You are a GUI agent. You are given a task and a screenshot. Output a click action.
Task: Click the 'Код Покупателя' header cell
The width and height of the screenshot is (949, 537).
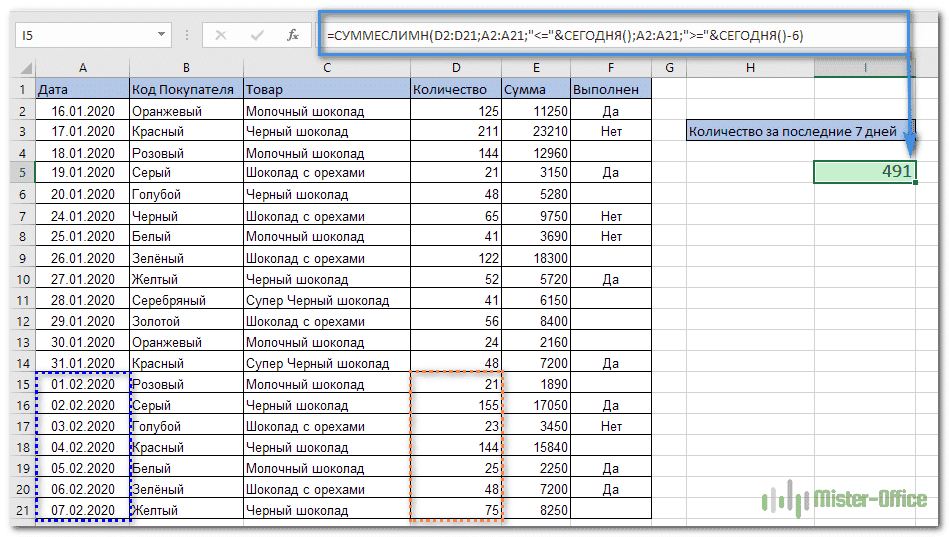click(185, 89)
